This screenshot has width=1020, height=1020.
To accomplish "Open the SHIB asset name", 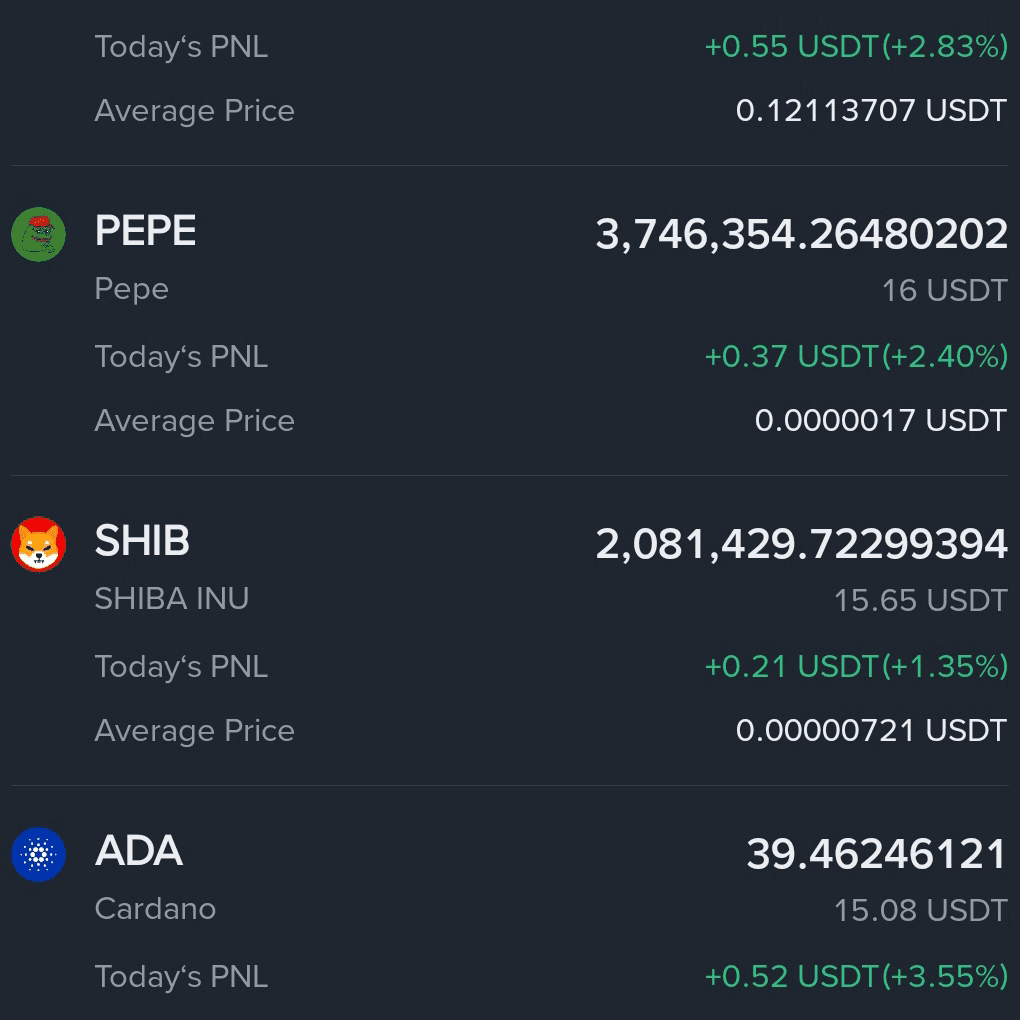I will coord(142,541).
